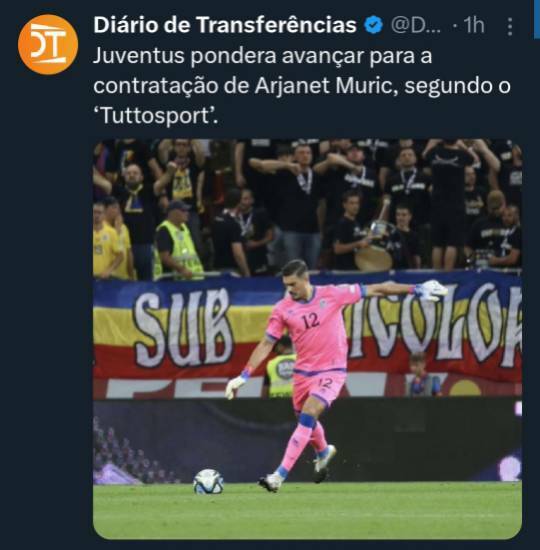Open Diário de Transferências profile name
540x550 pixels.
[225, 25]
